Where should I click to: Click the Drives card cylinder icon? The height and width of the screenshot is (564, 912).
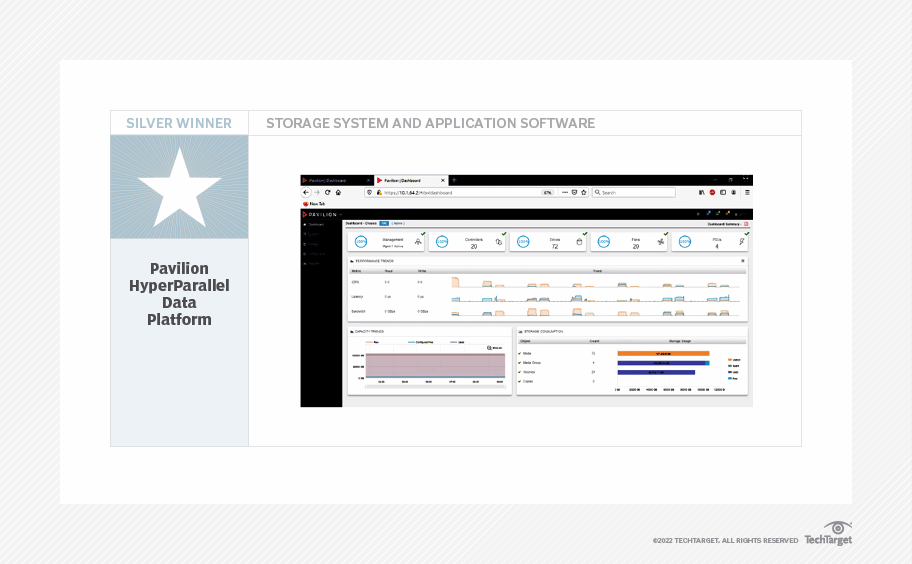579,242
